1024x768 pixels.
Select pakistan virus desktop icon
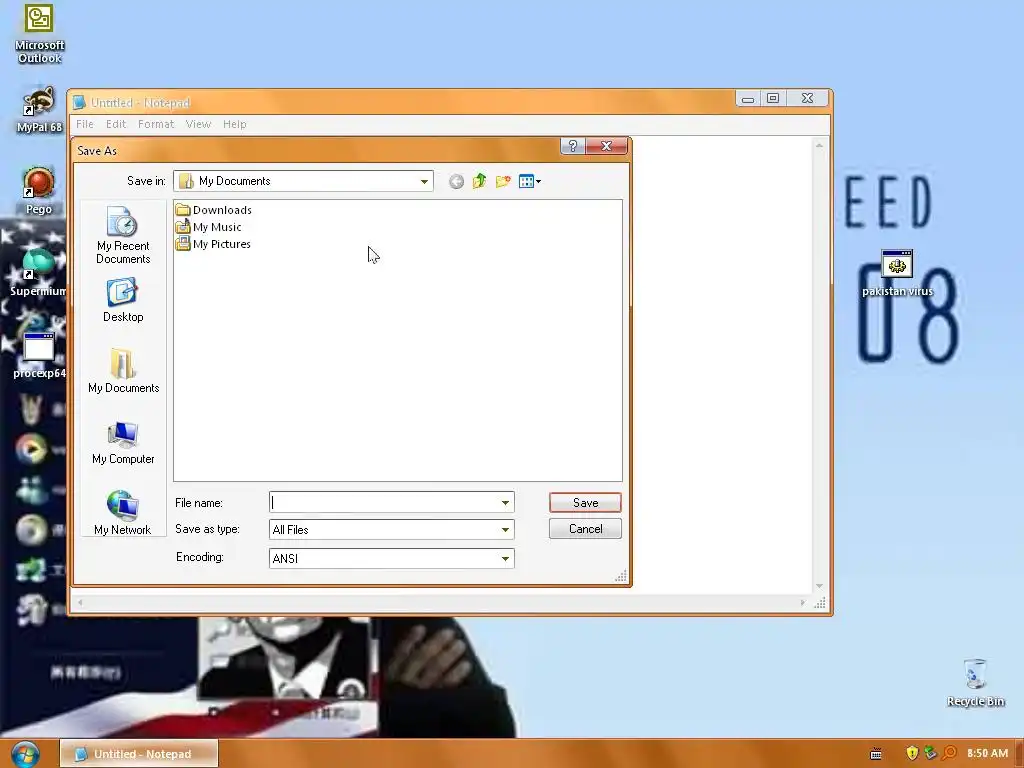pyautogui.click(x=897, y=273)
